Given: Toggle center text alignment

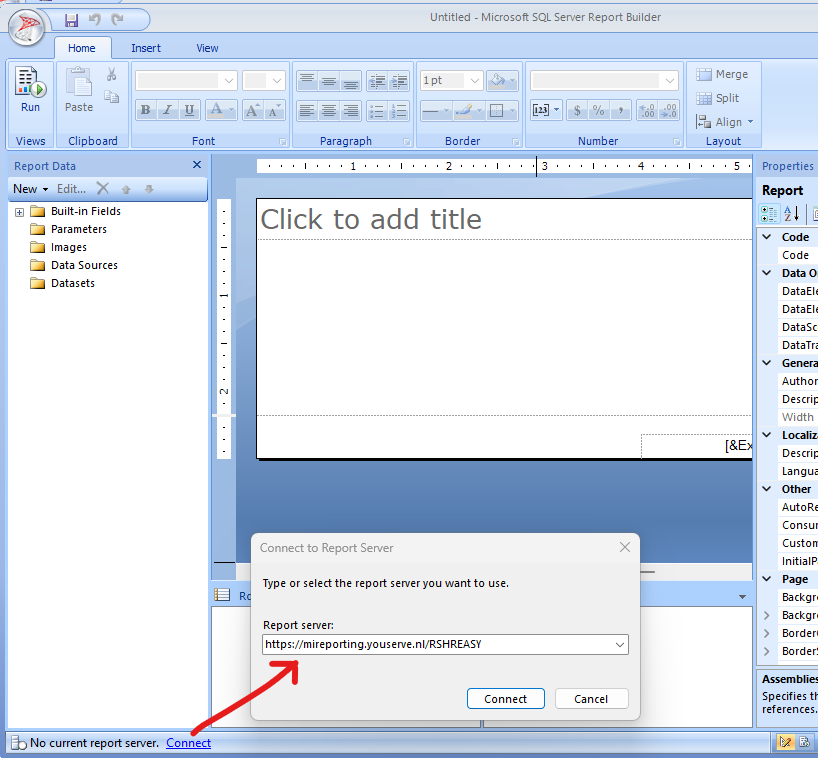Looking at the screenshot, I should pyautogui.click(x=329, y=110).
